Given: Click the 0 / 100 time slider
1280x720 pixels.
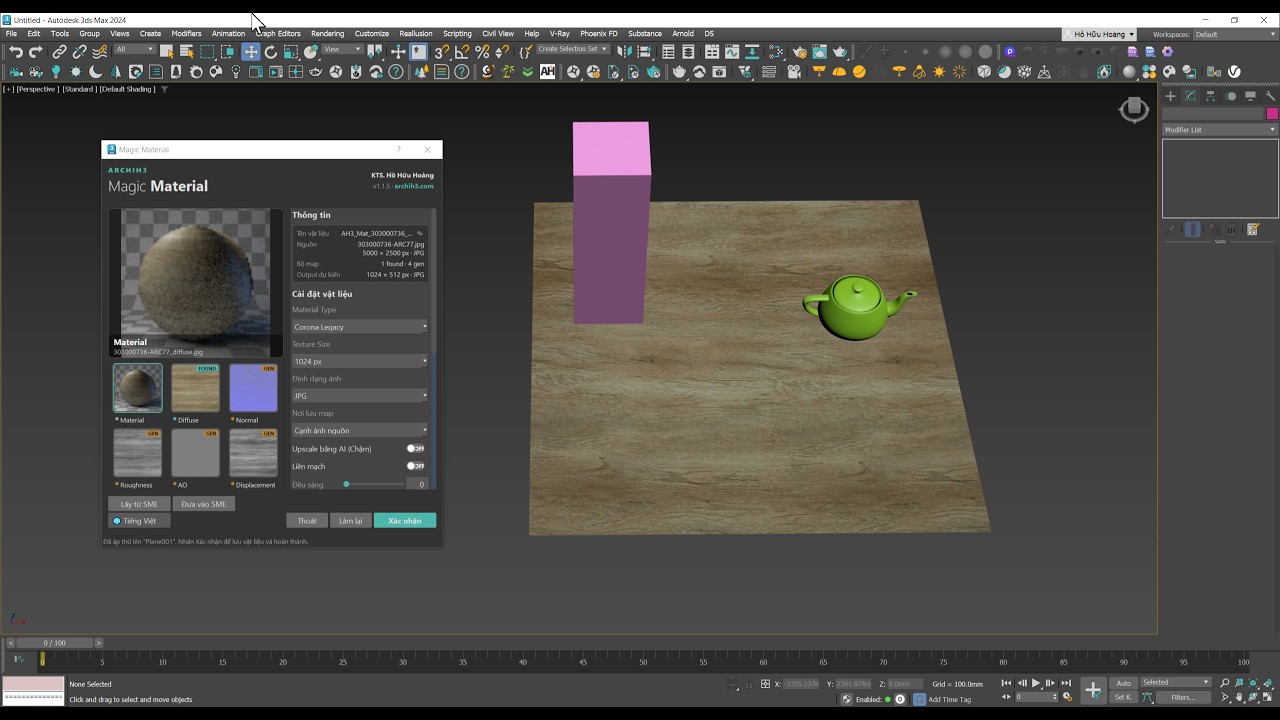Looking at the screenshot, I should pos(55,643).
